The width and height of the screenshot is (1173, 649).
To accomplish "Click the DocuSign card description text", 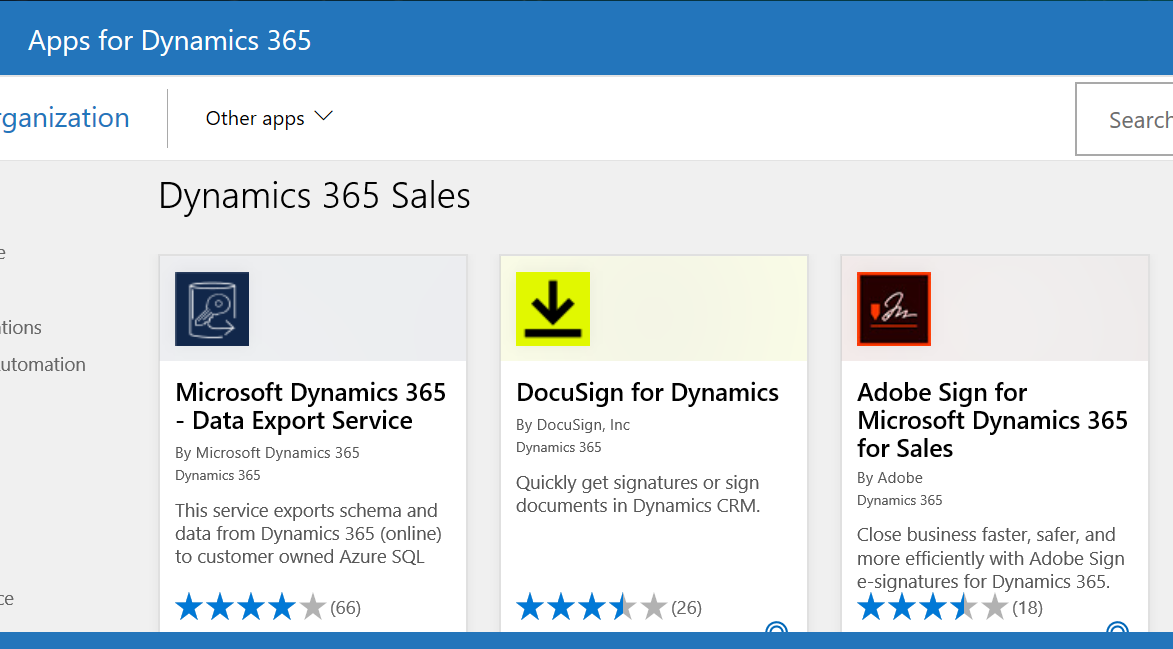I will tap(638, 494).
